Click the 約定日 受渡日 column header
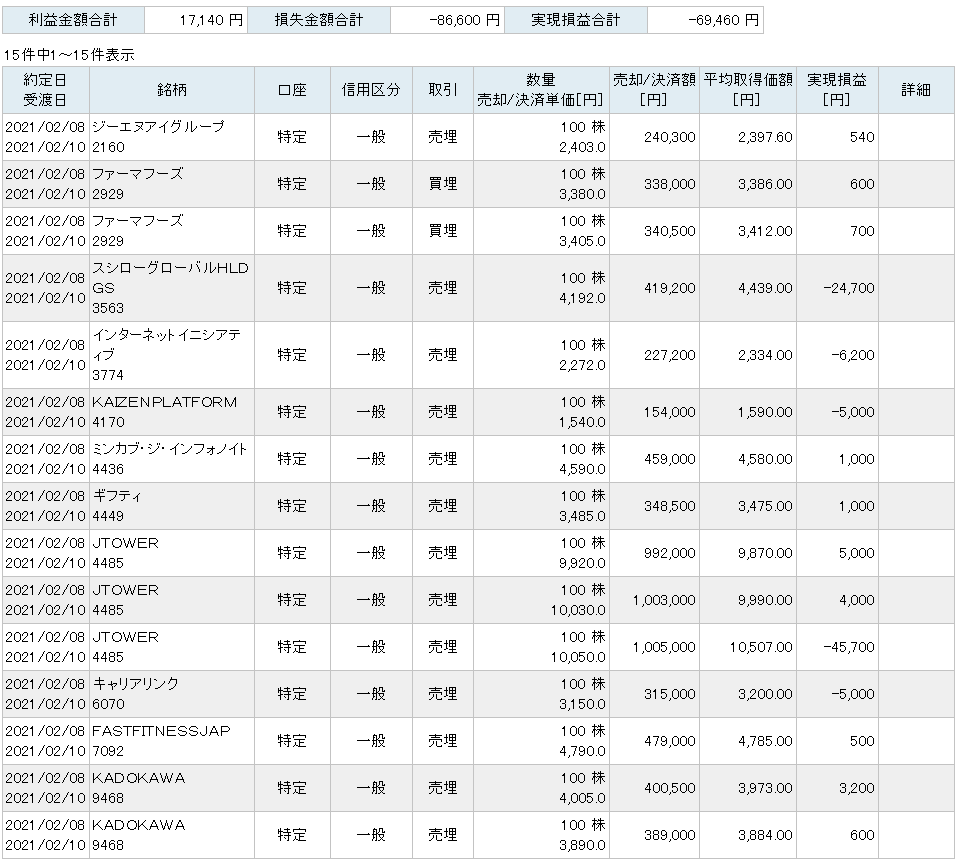The image size is (960, 864). (45, 90)
